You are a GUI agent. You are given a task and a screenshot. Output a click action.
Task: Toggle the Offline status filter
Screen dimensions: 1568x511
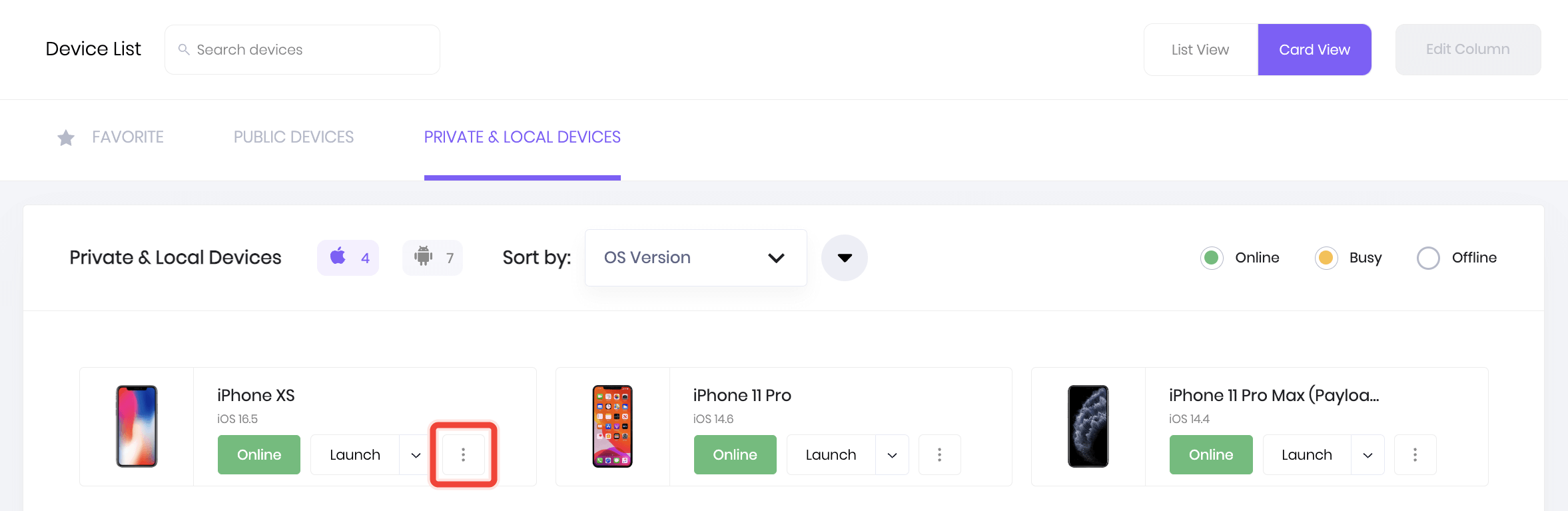coord(1428,258)
